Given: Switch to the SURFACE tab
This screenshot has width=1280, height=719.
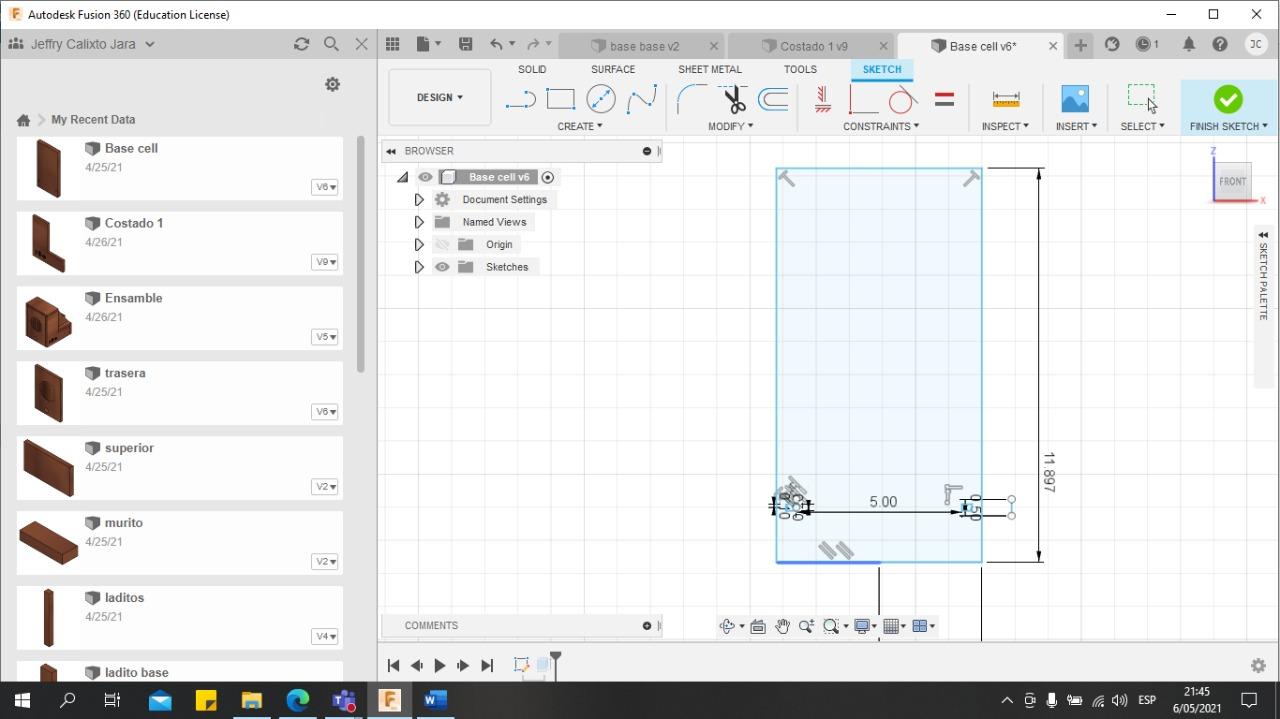Looking at the screenshot, I should coord(613,69).
